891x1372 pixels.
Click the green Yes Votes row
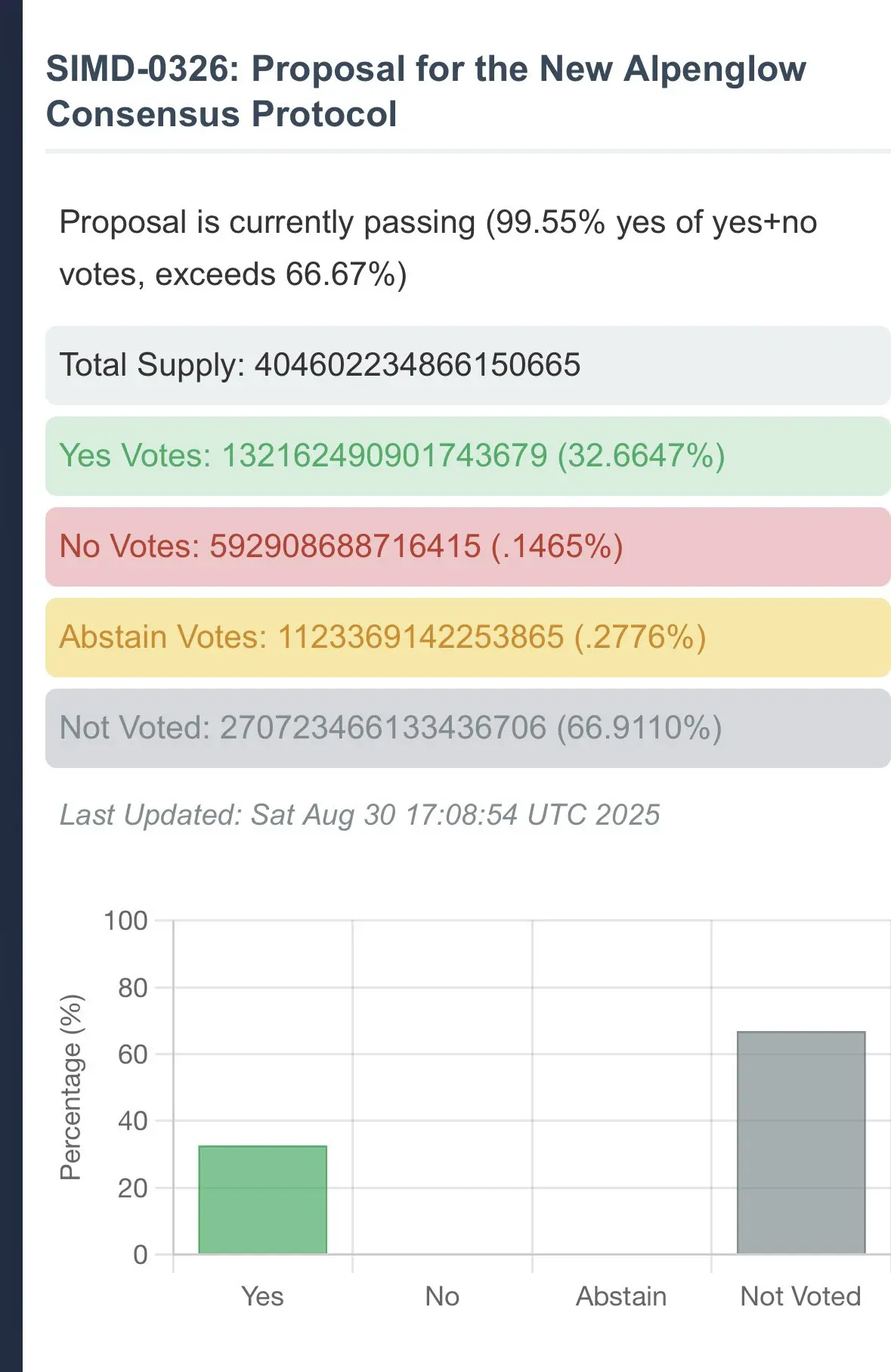click(468, 456)
